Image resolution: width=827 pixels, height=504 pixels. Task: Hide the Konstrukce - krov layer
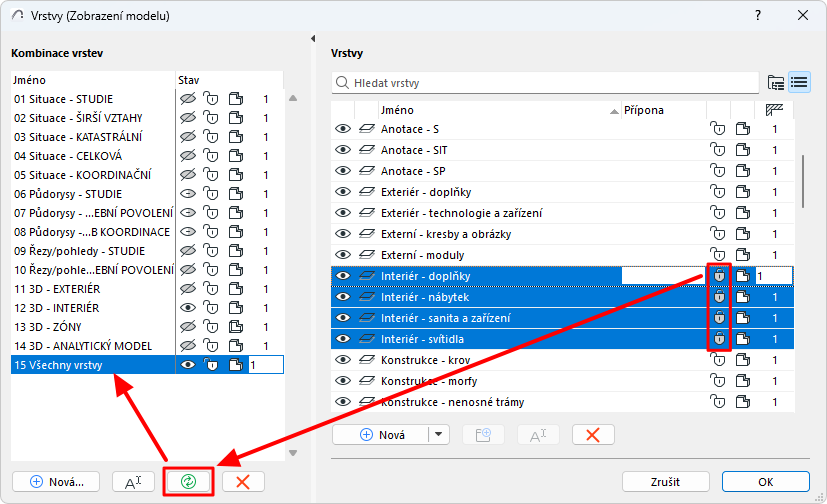pyautogui.click(x=343, y=360)
